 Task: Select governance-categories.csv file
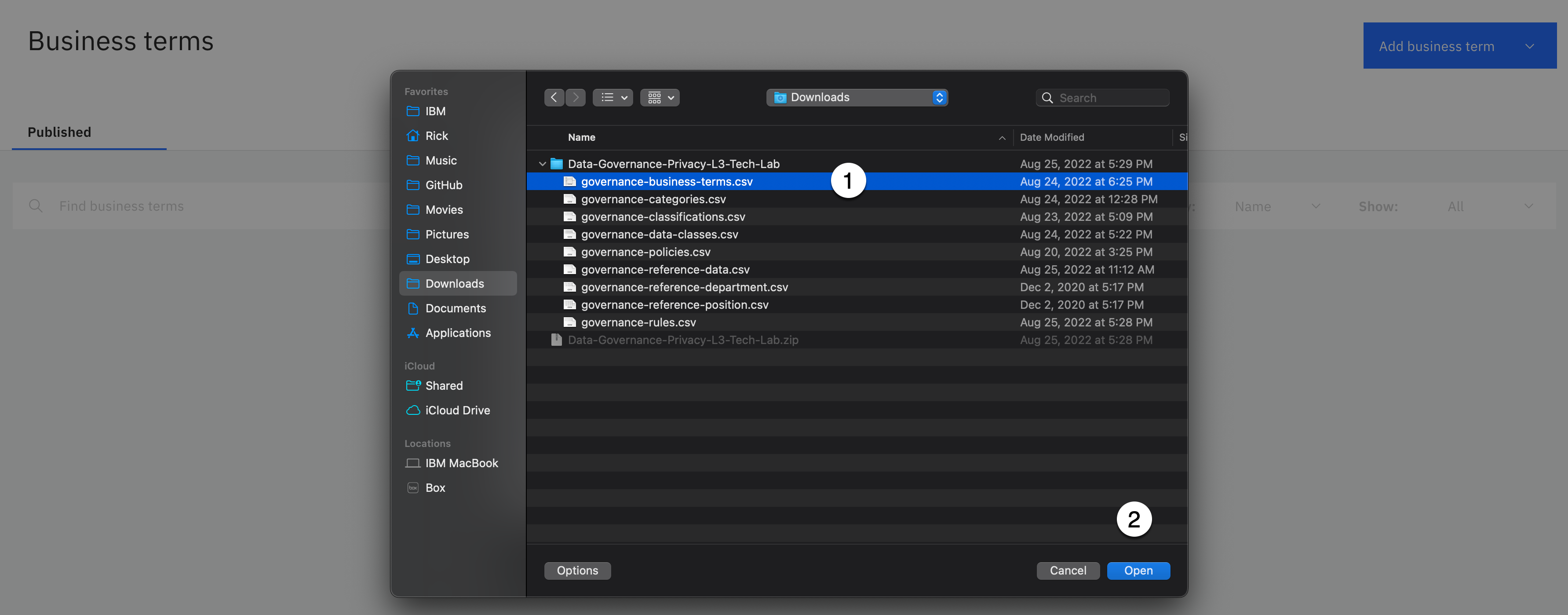[x=653, y=199]
